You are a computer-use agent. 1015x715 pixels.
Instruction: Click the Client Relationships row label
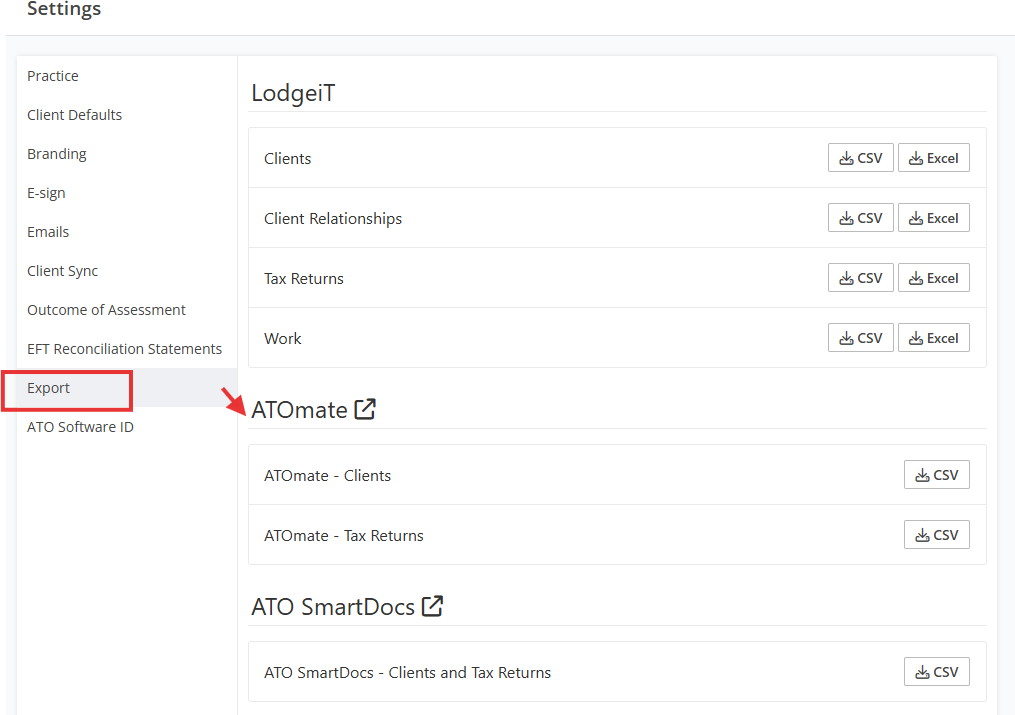[x=333, y=219]
